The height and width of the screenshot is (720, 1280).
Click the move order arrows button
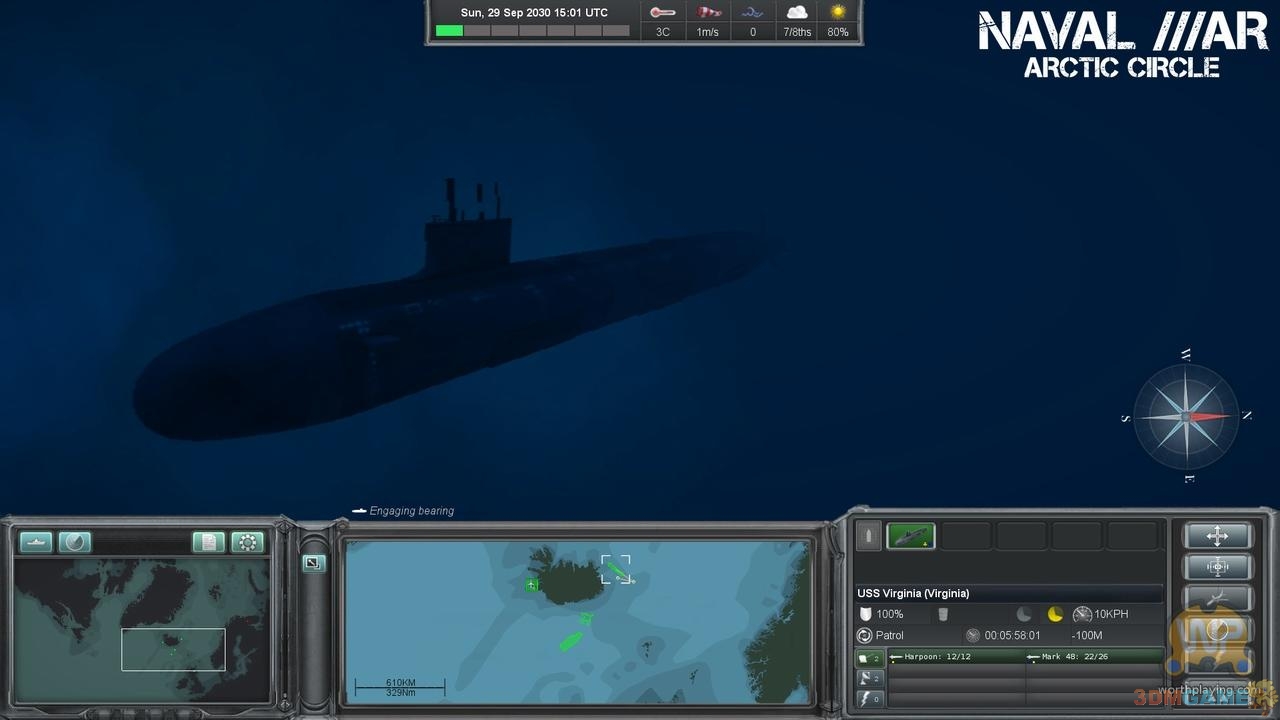1217,536
